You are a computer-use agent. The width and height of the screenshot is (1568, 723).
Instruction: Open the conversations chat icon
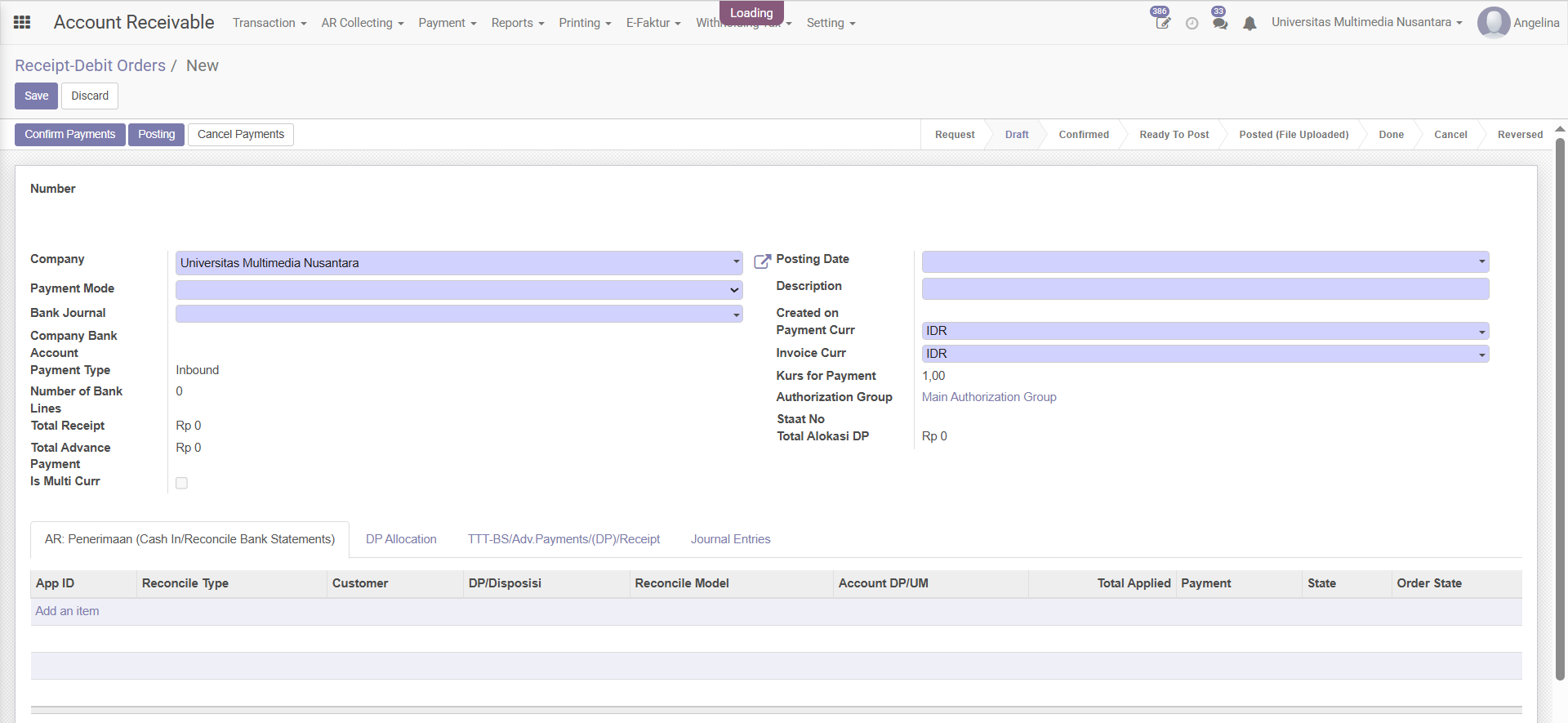tap(1220, 24)
